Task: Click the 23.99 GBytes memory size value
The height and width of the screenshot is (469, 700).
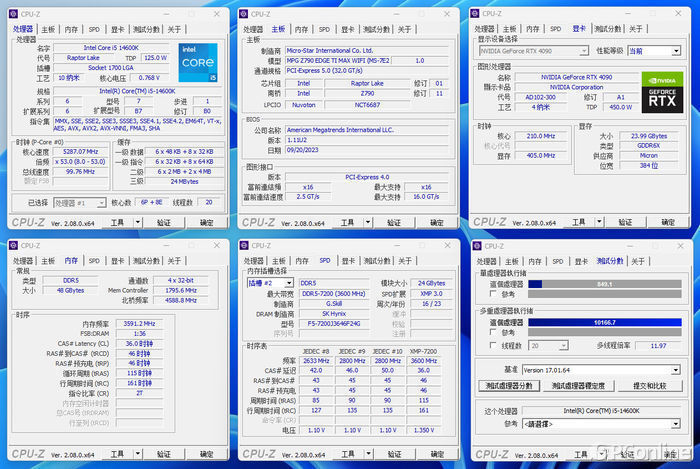Action: tap(649, 136)
